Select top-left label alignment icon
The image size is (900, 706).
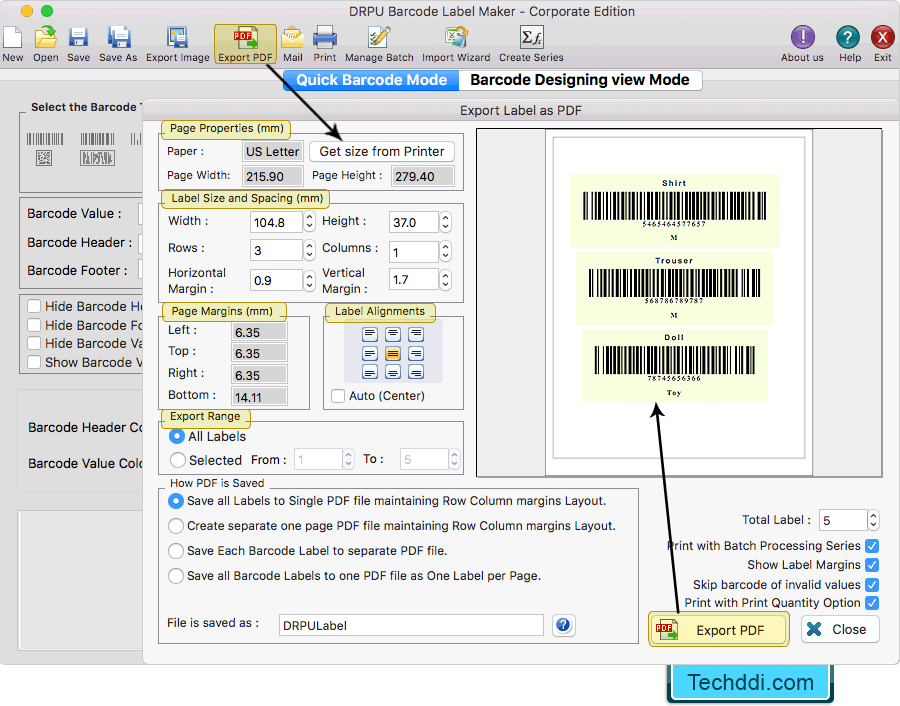point(370,333)
